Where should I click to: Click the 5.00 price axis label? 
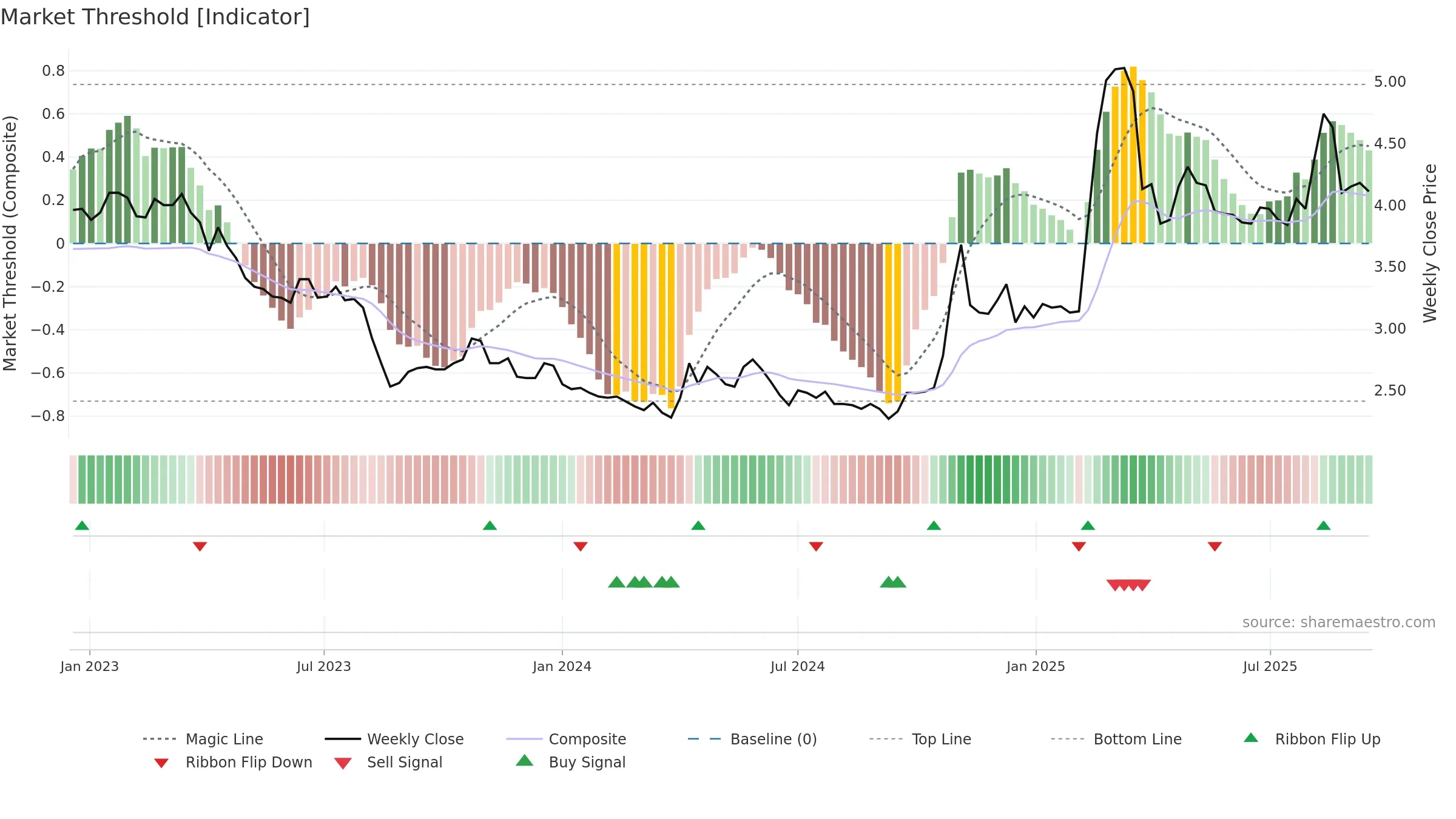[x=1390, y=82]
